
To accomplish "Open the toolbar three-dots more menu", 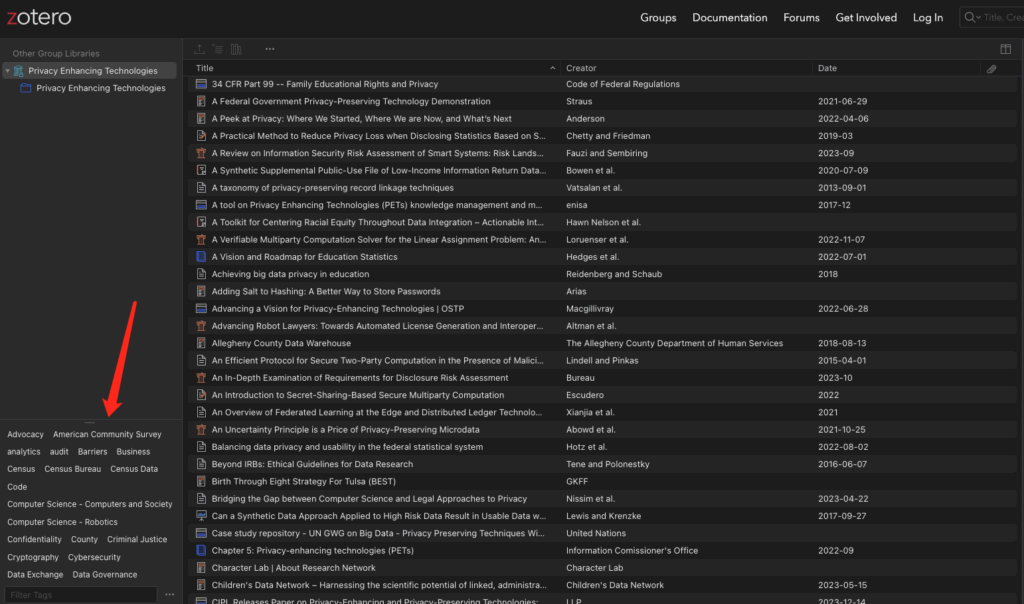I will (x=269, y=49).
